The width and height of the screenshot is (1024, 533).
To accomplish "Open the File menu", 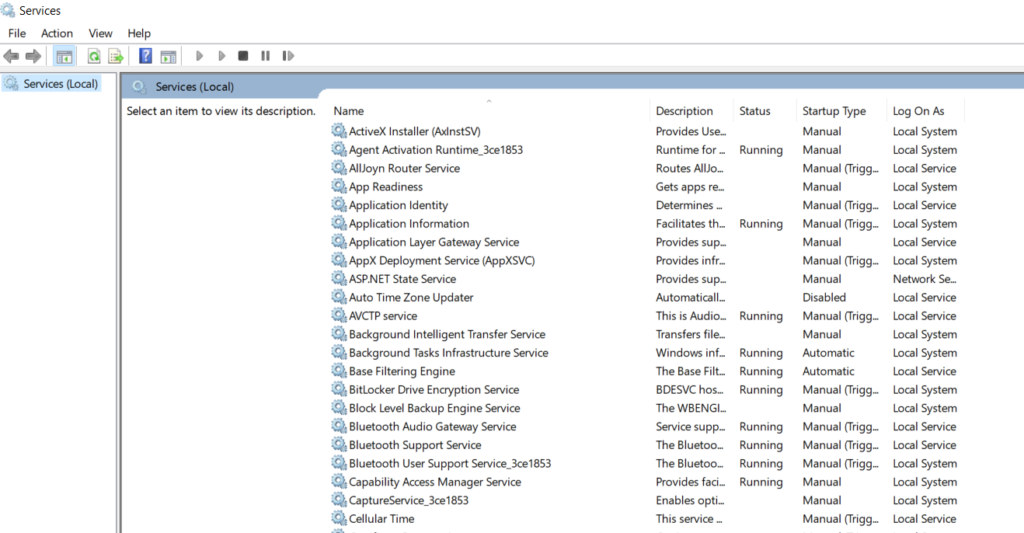I will click(17, 33).
